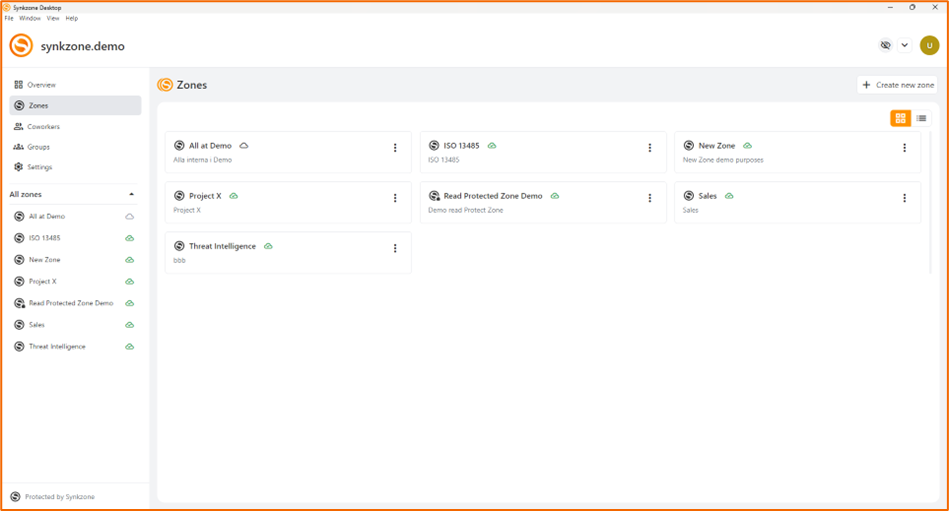
Task: Open Groups in sidebar
Action: click(75, 147)
